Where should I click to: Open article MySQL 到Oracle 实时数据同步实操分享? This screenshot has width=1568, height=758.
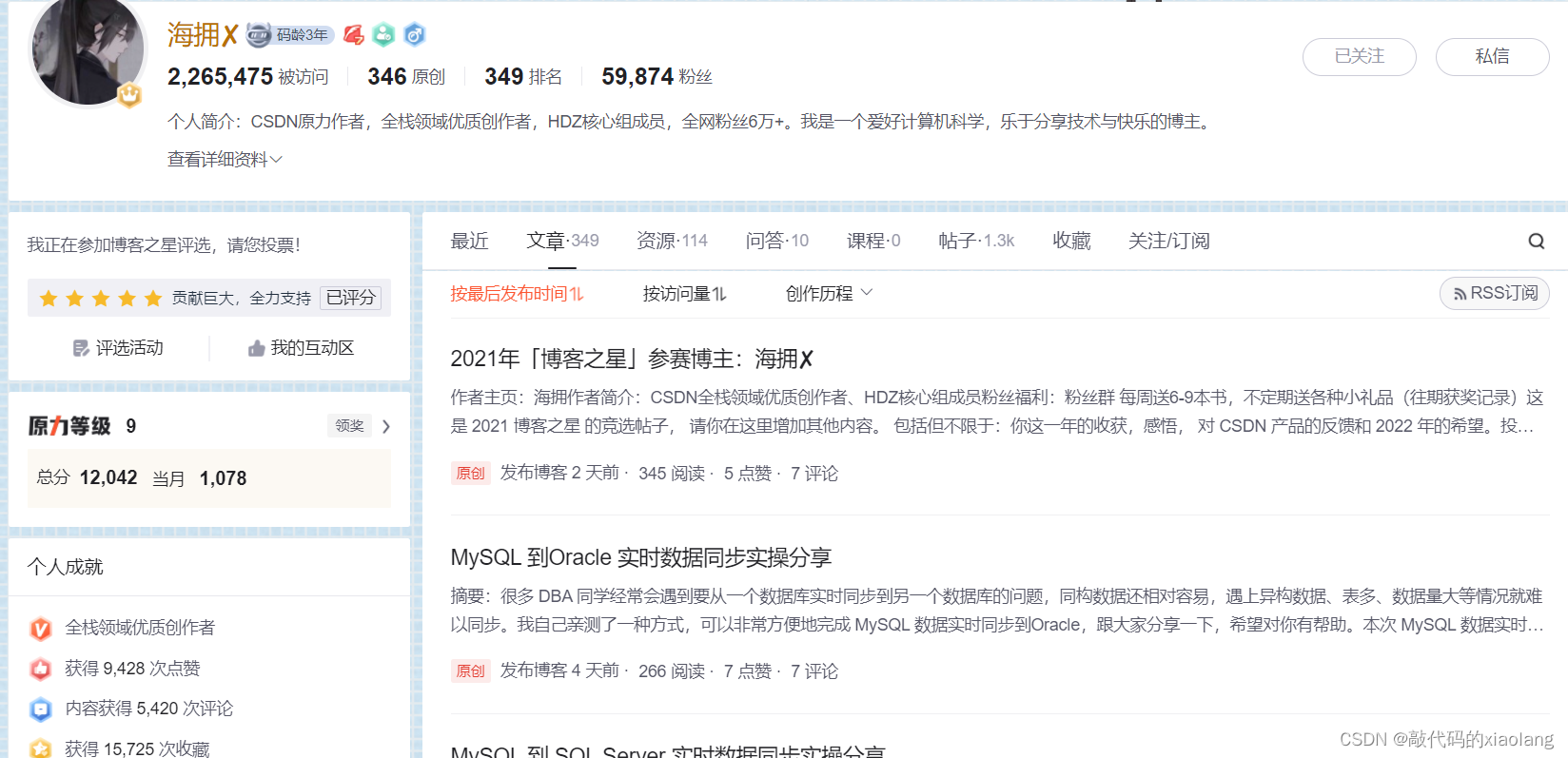(640, 557)
